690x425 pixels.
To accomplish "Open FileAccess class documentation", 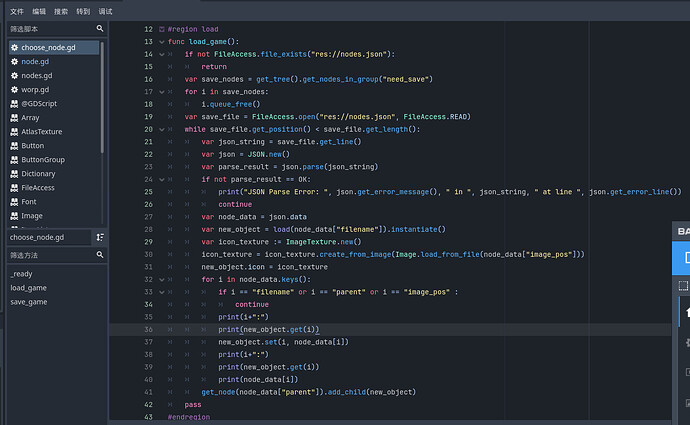I will click(x=38, y=188).
